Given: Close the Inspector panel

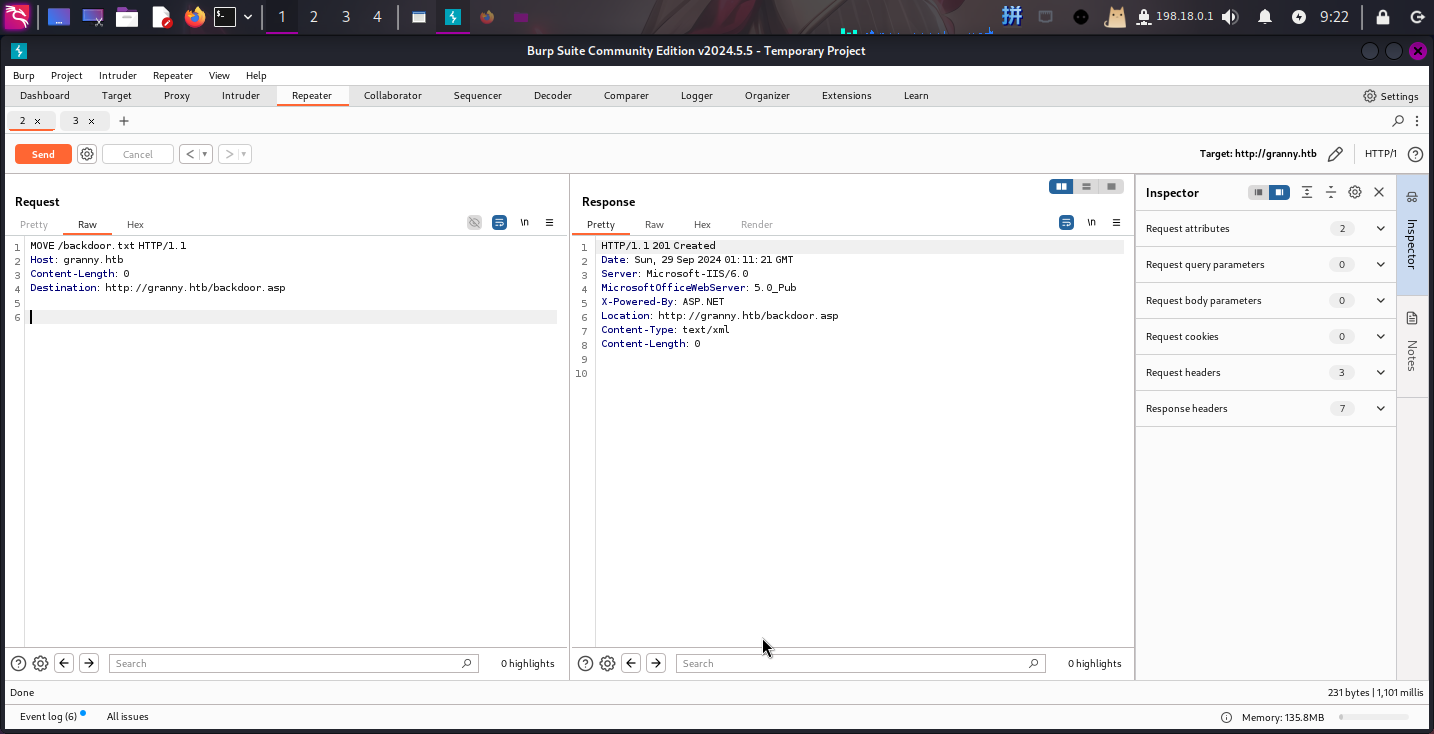Looking at the screenshot, I should click(x=1379, y=192).
